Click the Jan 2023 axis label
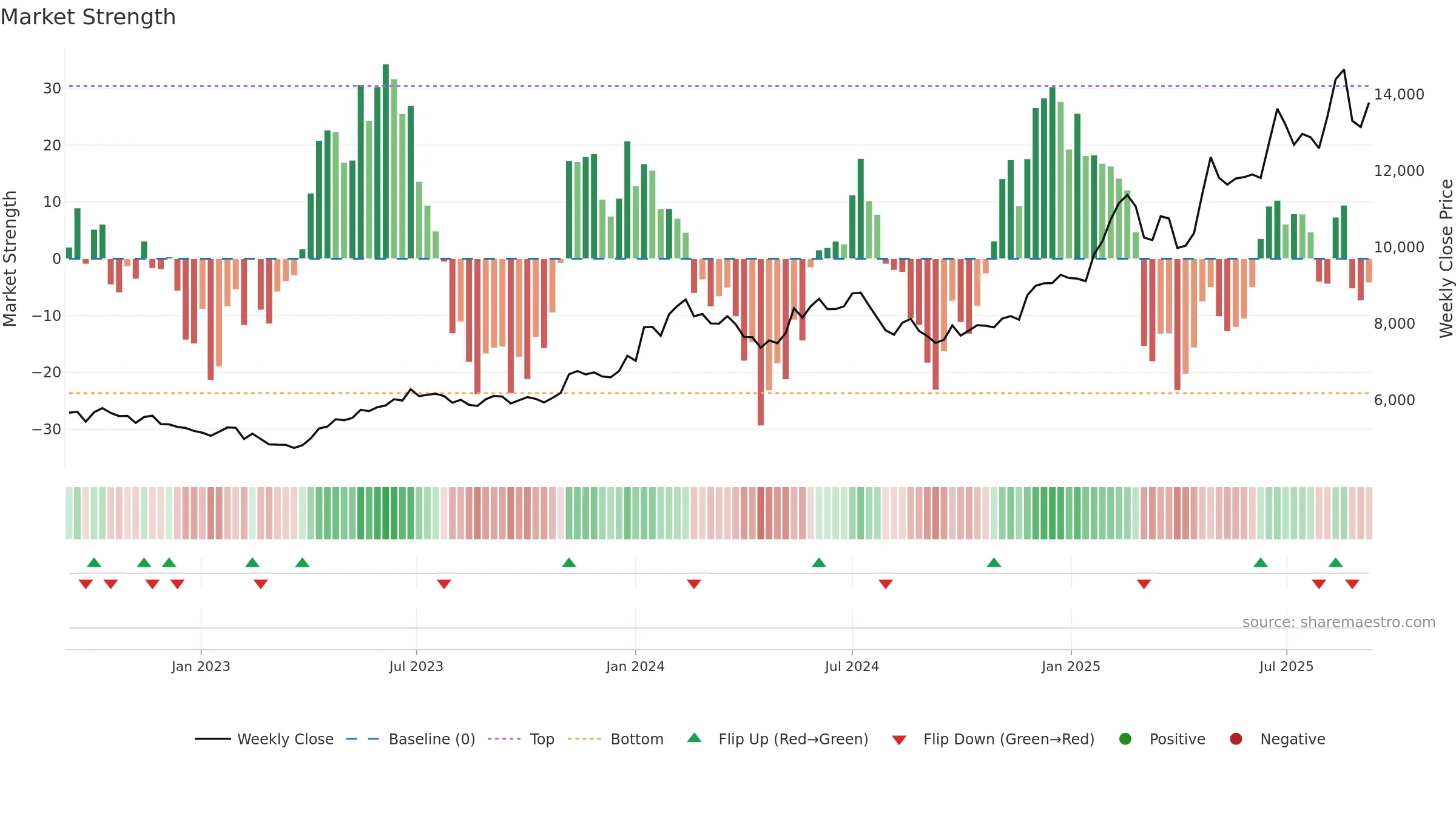The height and width of the screenshot is (819, 1456). tap(201, 666)
